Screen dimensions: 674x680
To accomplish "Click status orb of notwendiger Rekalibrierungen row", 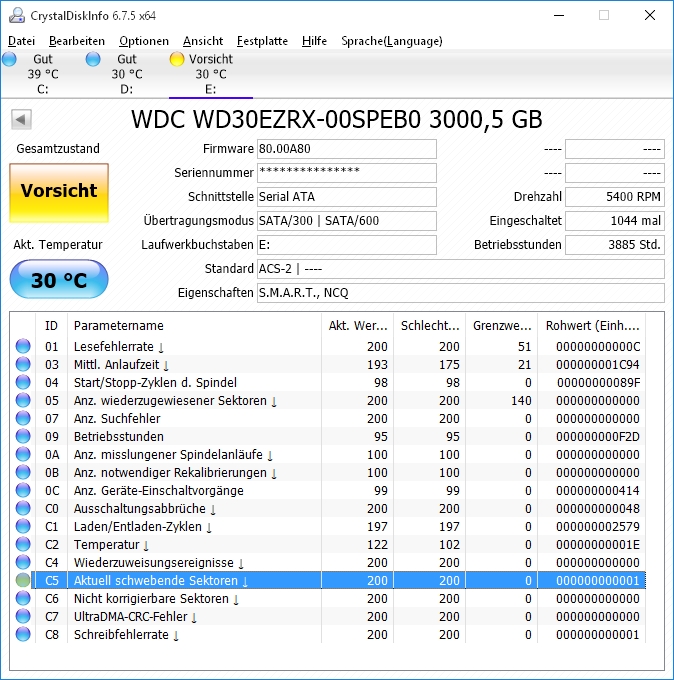I will click(x=23, y=472).
